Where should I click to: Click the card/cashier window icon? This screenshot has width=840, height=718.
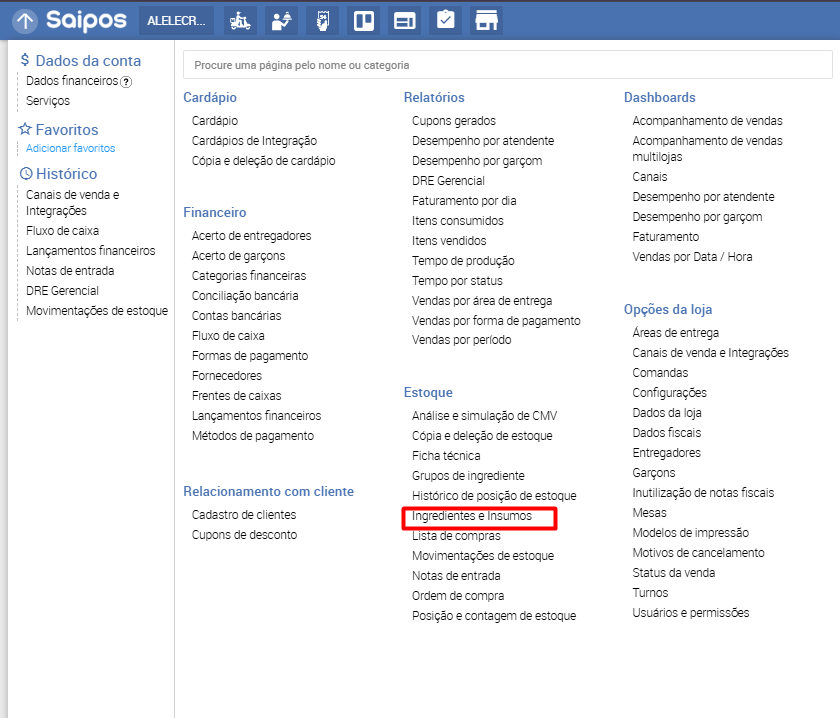(404, 21)
